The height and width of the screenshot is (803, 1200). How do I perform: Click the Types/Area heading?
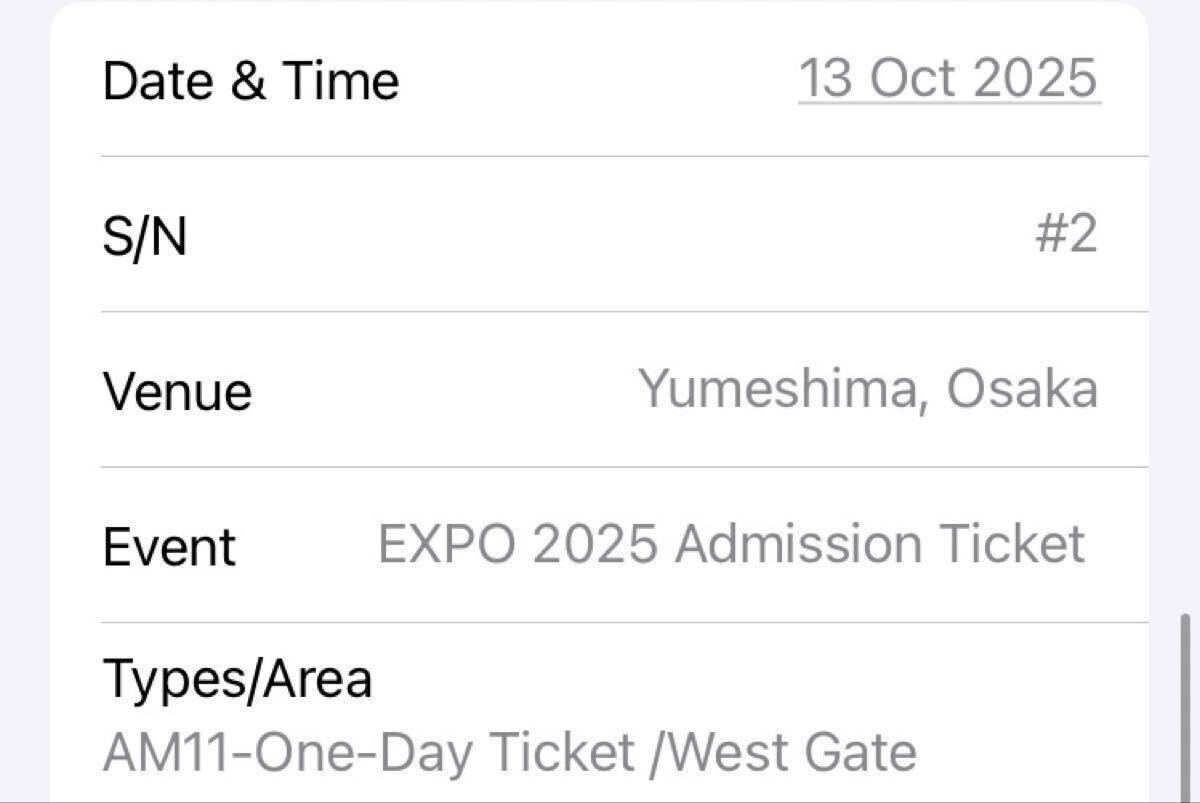coord(237,678)
